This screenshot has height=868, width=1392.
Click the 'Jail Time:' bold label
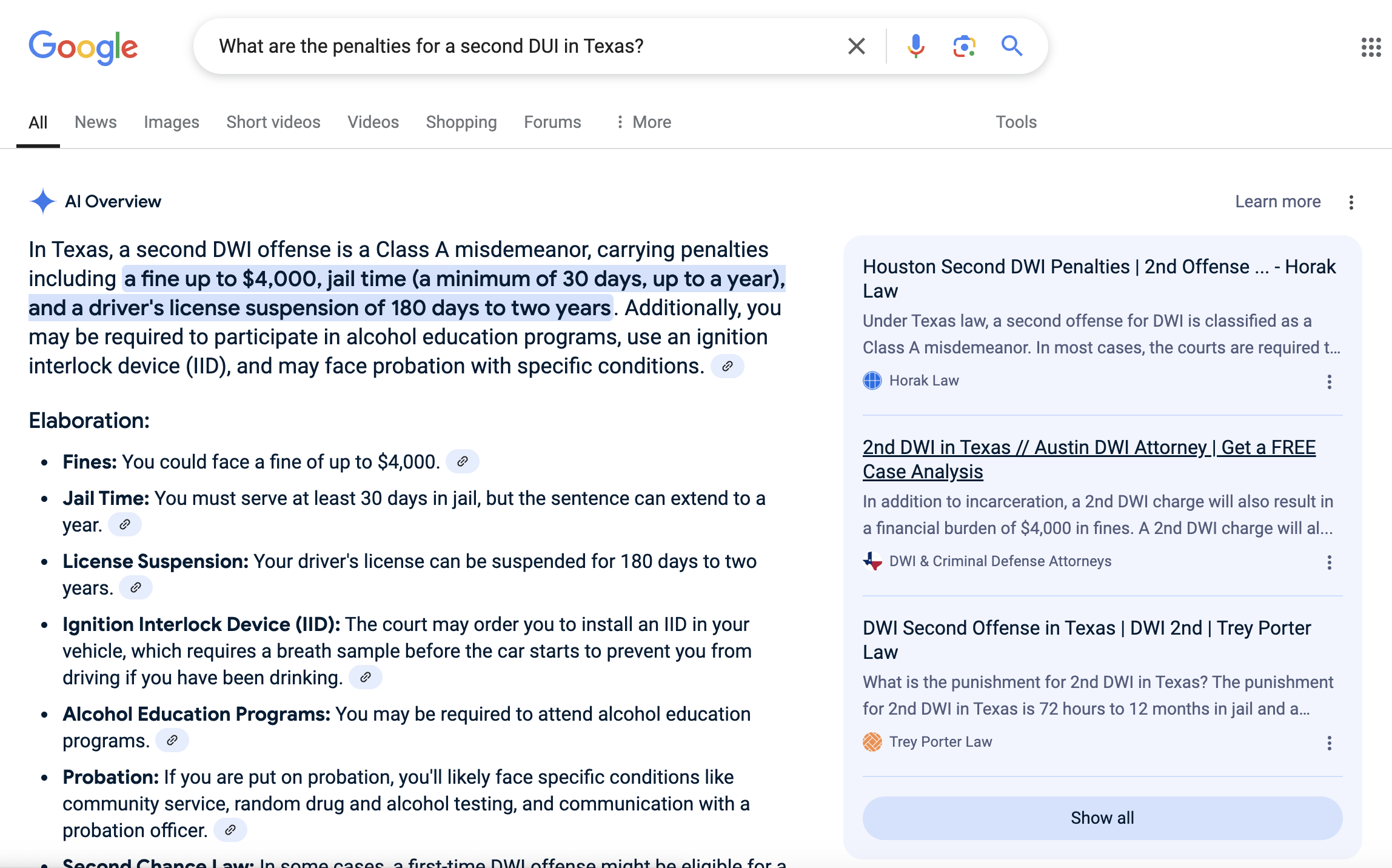click(105, 498)
